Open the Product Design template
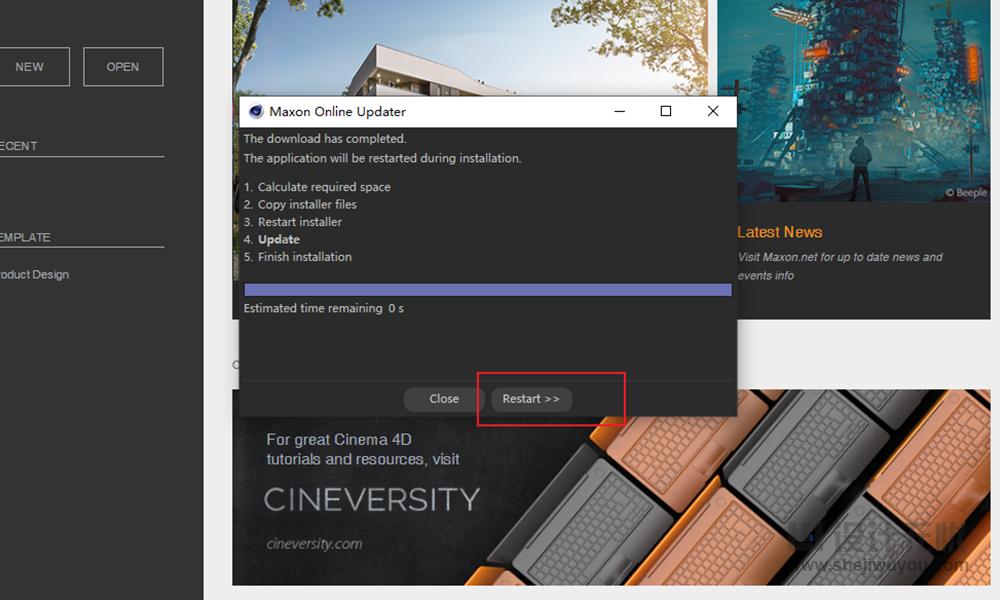 (x=34, y=275)
